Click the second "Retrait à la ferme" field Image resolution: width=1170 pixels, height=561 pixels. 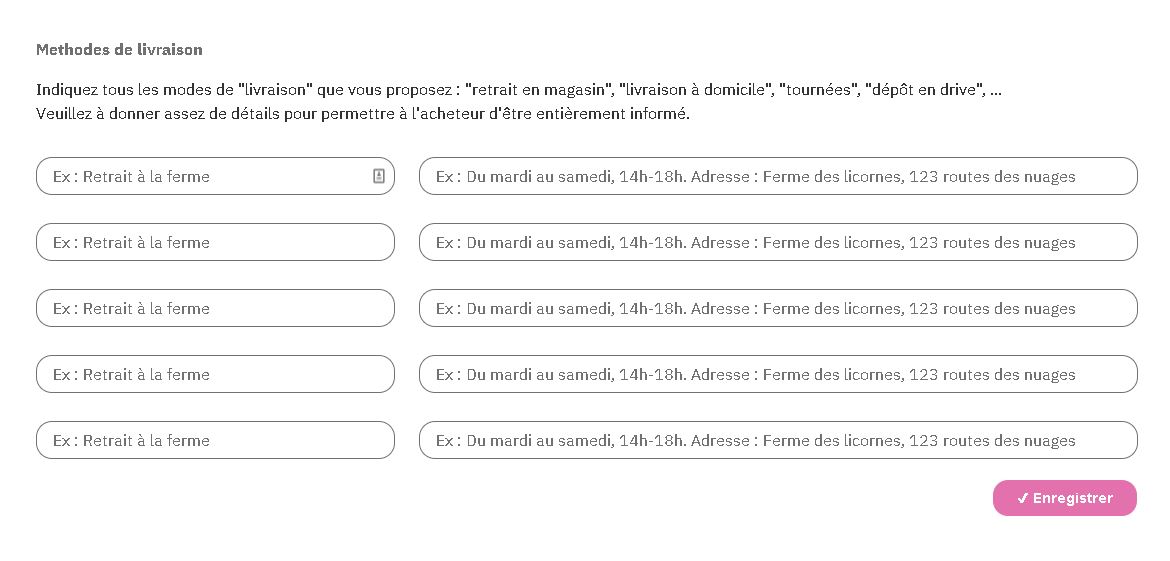point(215,242)
